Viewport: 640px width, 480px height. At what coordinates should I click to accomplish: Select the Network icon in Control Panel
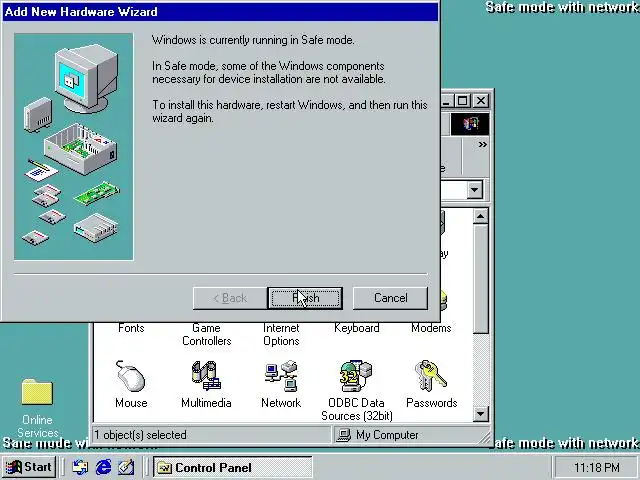point(281,384)
